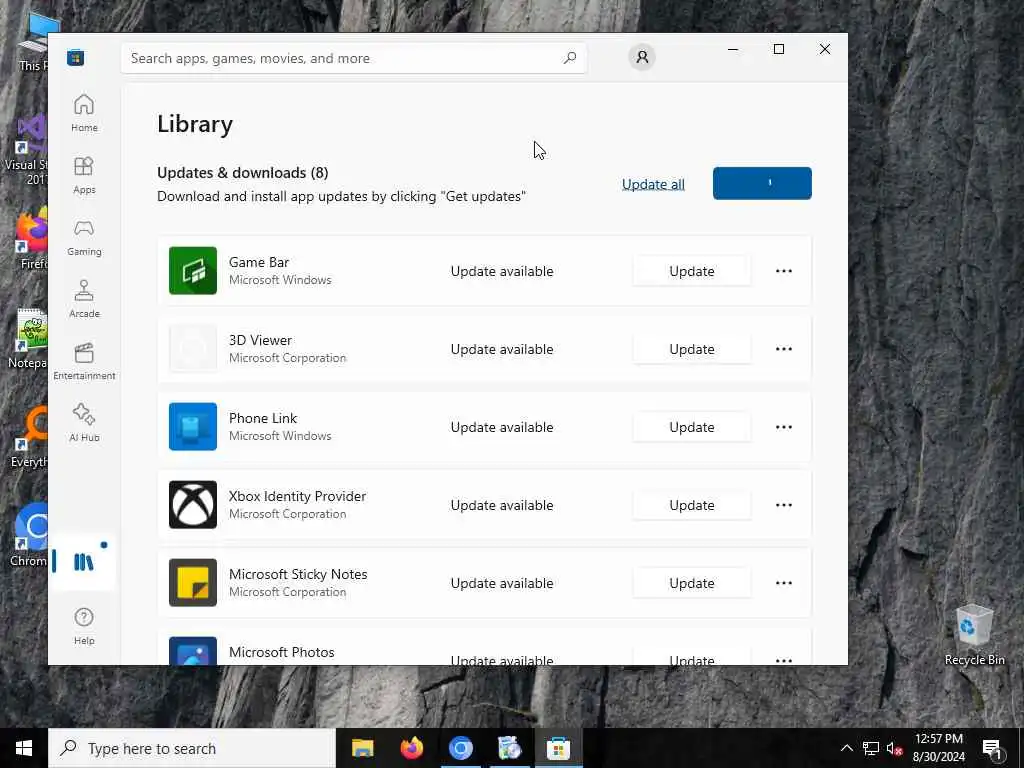Viewport: 1024px width, 768px height.
Task: Click the Microsoft Photos app icon
Action: click(193, 651)
